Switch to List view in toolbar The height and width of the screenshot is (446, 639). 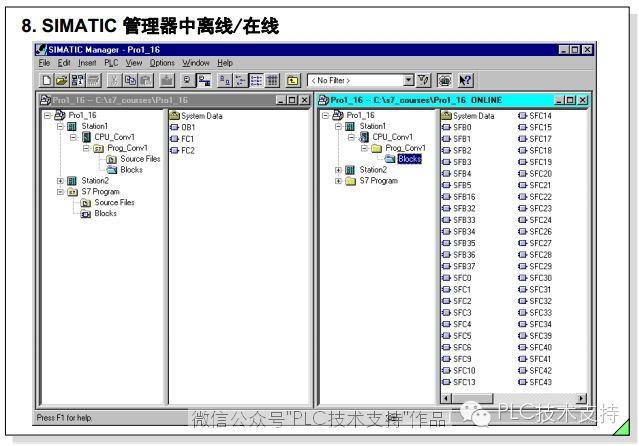pyautogui.click(x=256, y=80)
